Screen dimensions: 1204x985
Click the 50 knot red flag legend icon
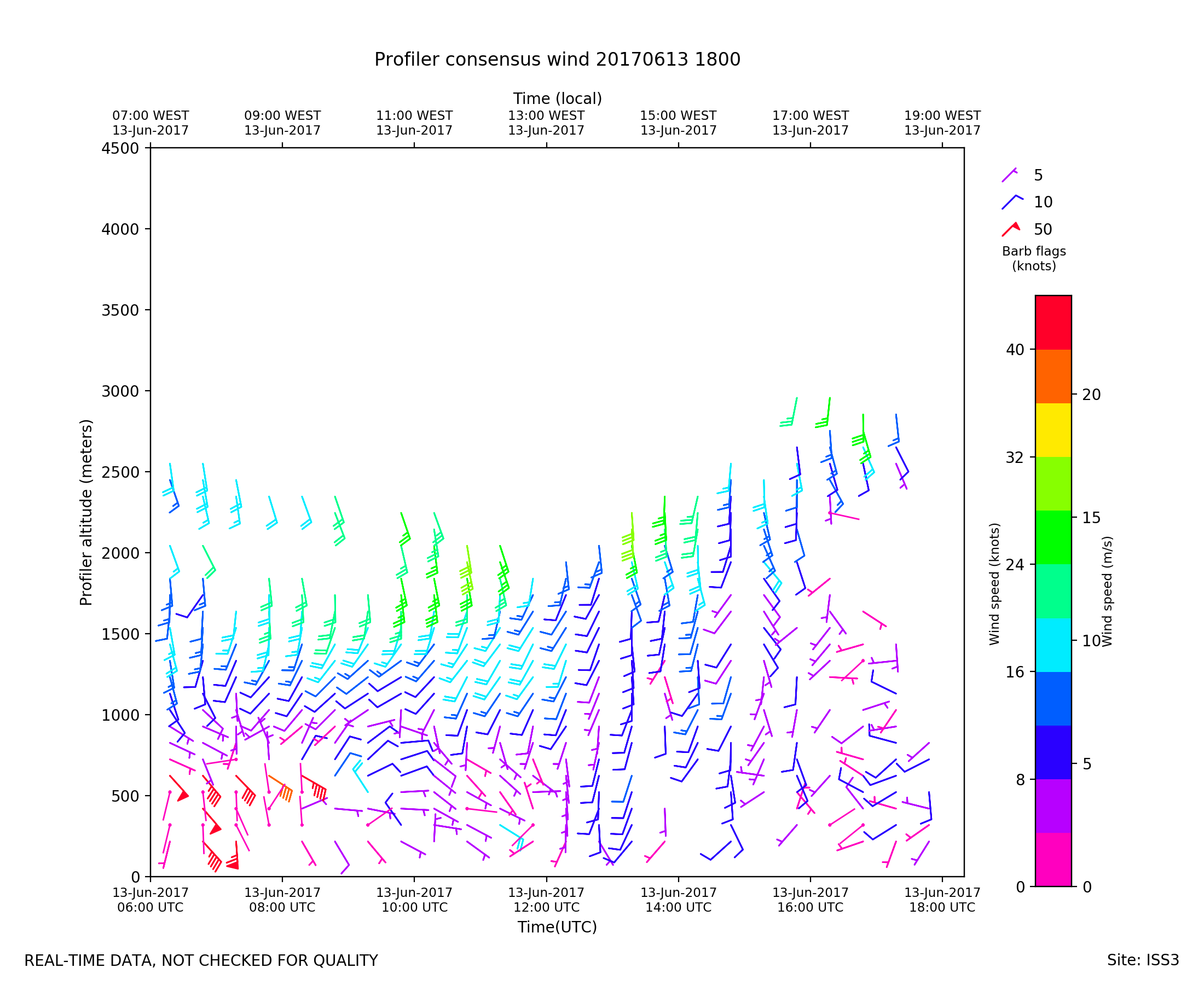click(1011, 229)
